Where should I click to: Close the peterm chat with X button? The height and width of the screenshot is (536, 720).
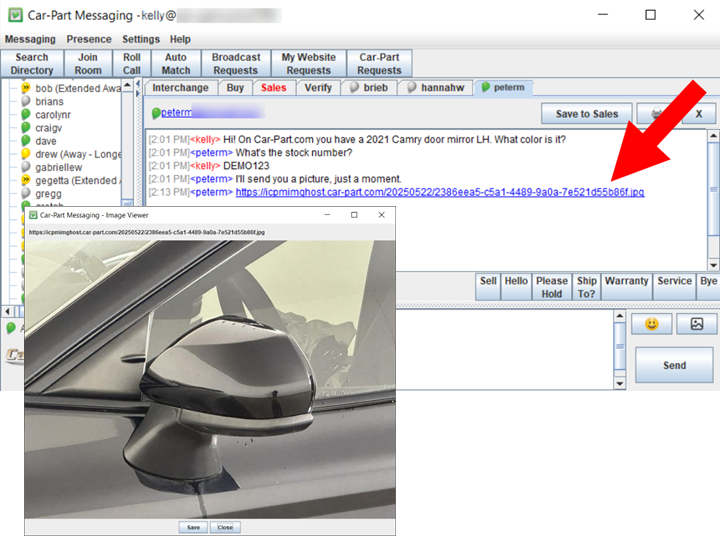(699, 113)
